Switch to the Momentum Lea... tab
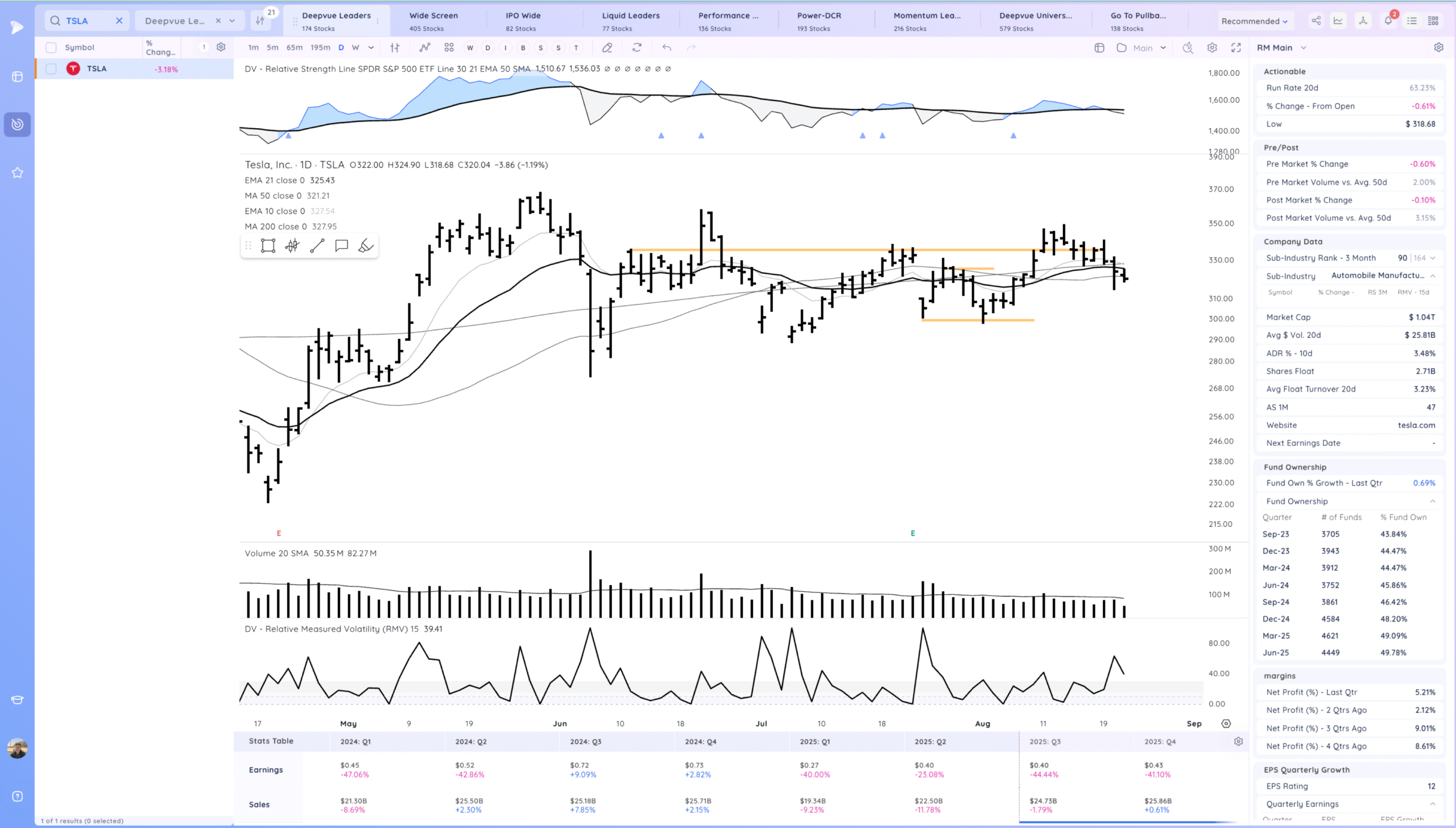Viewport: 1456px width, 828px height. (x=926, y=21)
